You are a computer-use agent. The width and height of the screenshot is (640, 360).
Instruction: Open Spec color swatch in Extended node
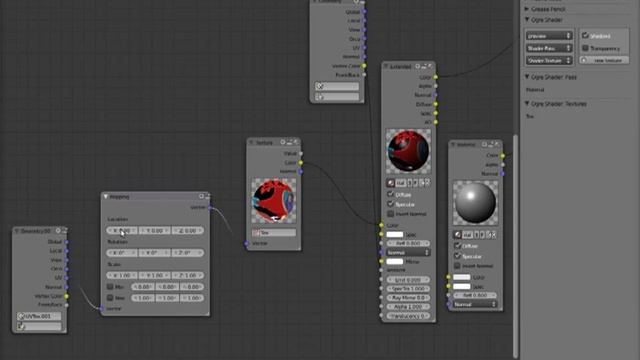click(395, 234)
